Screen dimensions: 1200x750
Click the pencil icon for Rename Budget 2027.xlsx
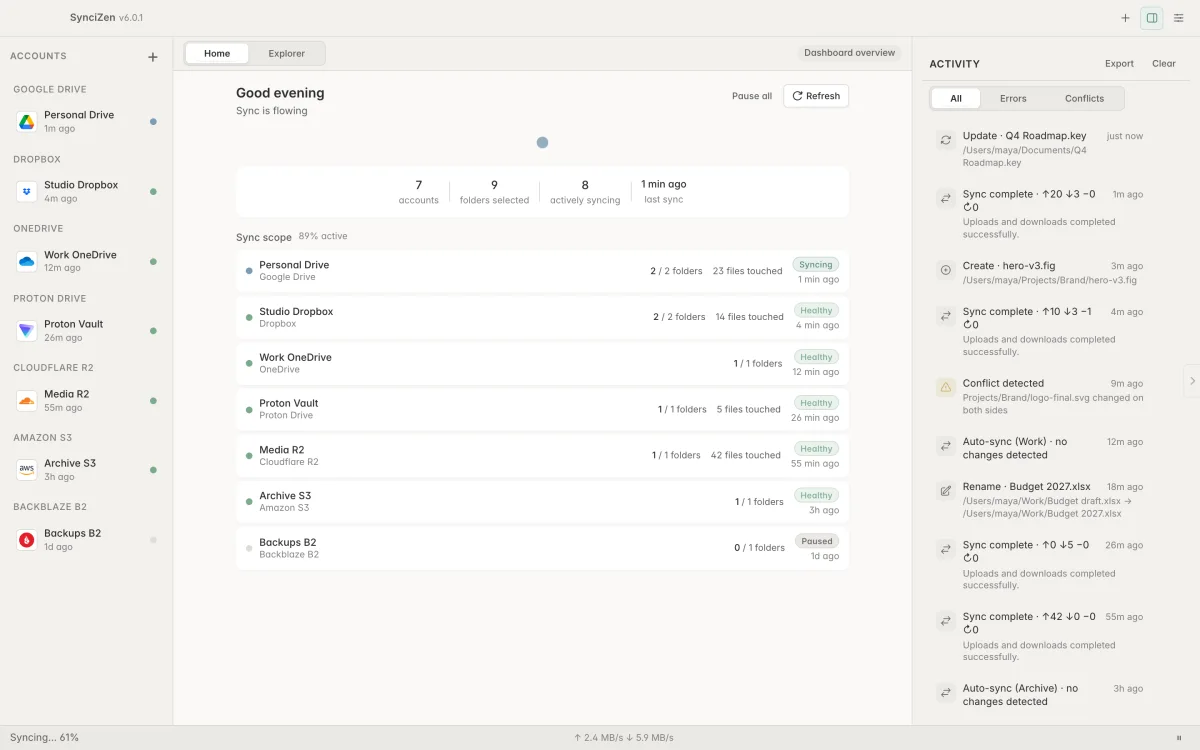click(945, 491)
